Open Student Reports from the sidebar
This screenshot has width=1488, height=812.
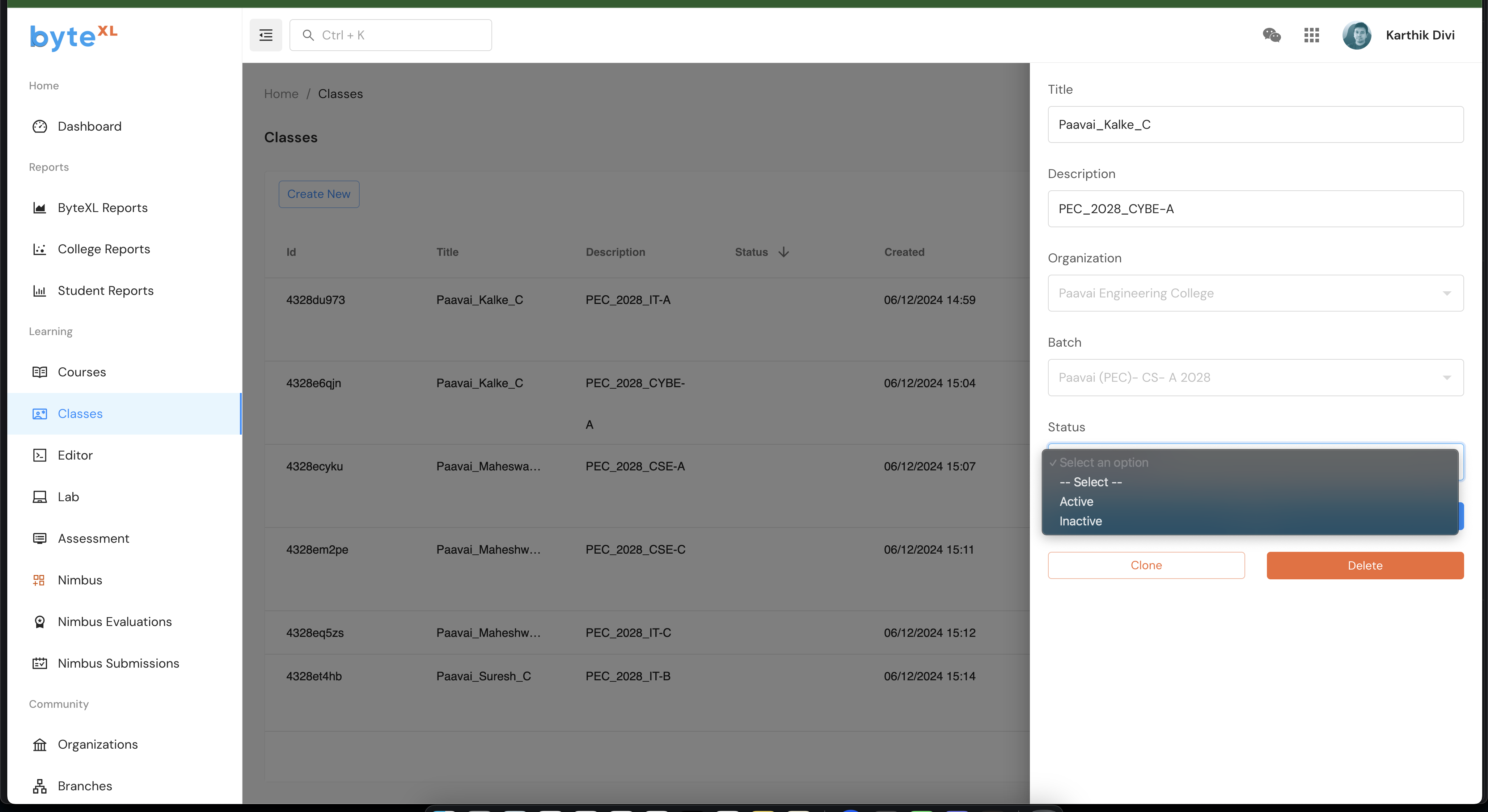pos(105,291)
